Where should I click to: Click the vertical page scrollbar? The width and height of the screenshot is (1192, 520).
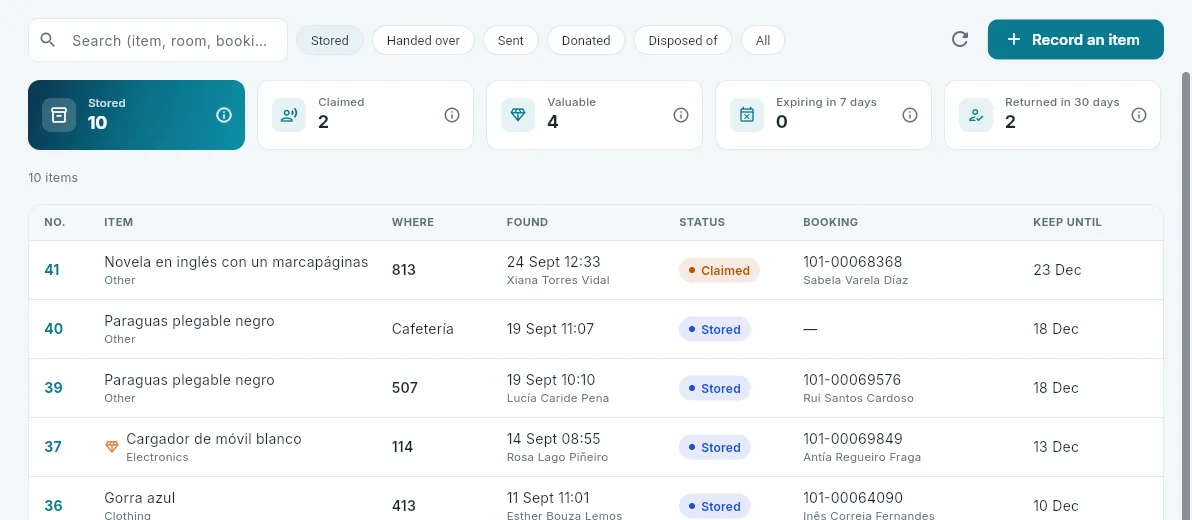click(1186, 296)
